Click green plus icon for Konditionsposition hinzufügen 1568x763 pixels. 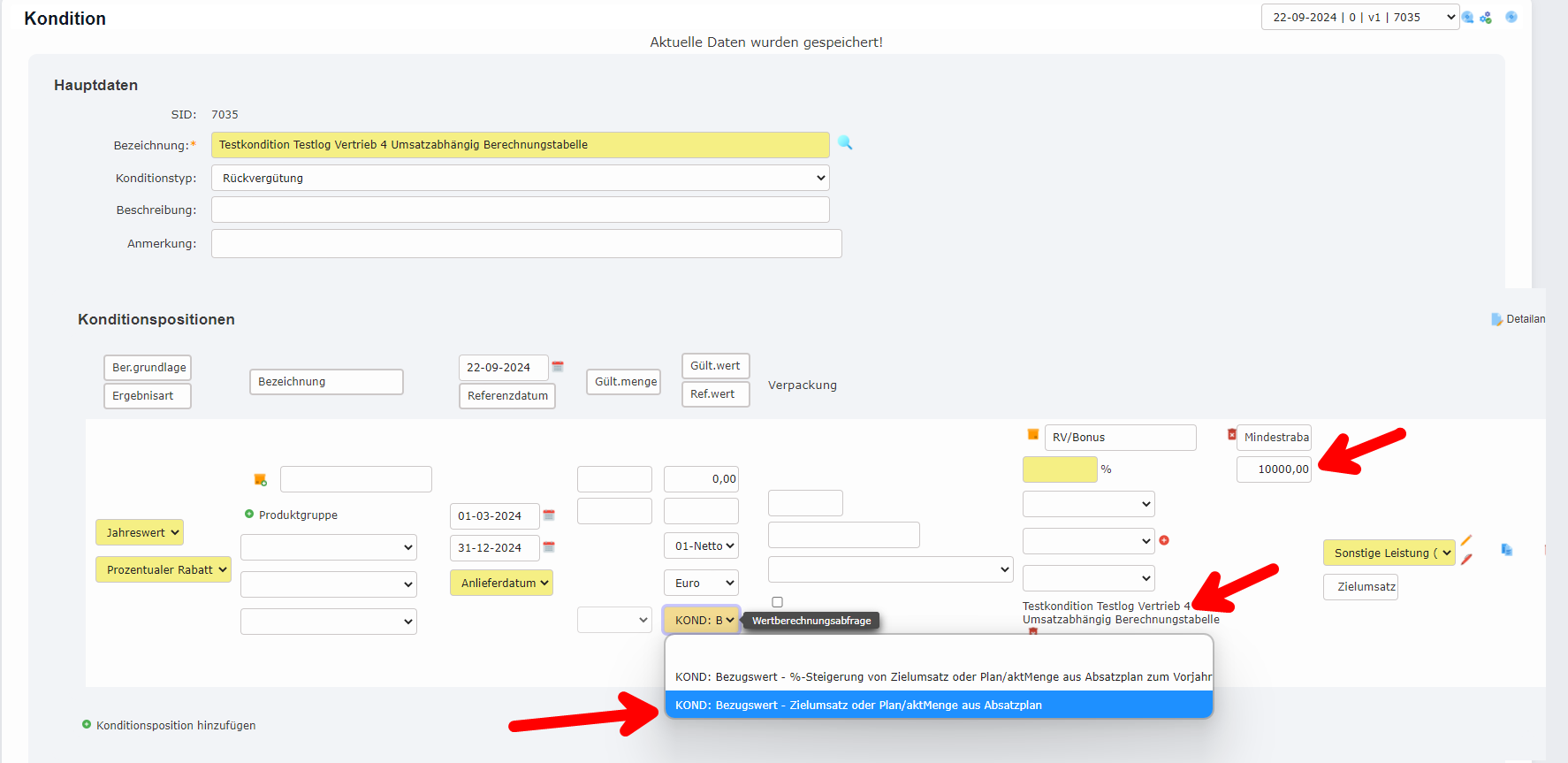(87, 724)
